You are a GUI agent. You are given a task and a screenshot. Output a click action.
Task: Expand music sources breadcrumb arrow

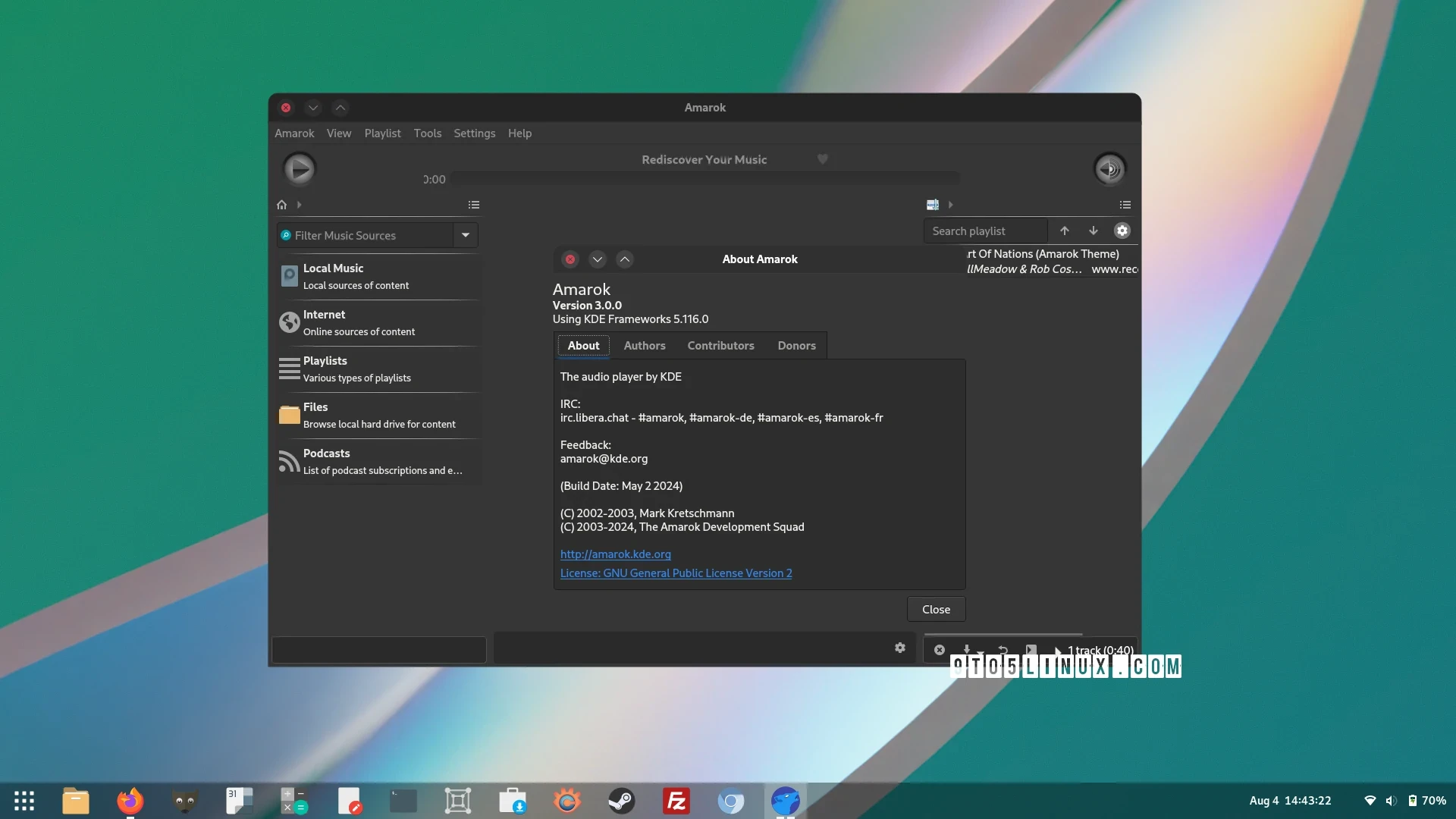[300, 205]
